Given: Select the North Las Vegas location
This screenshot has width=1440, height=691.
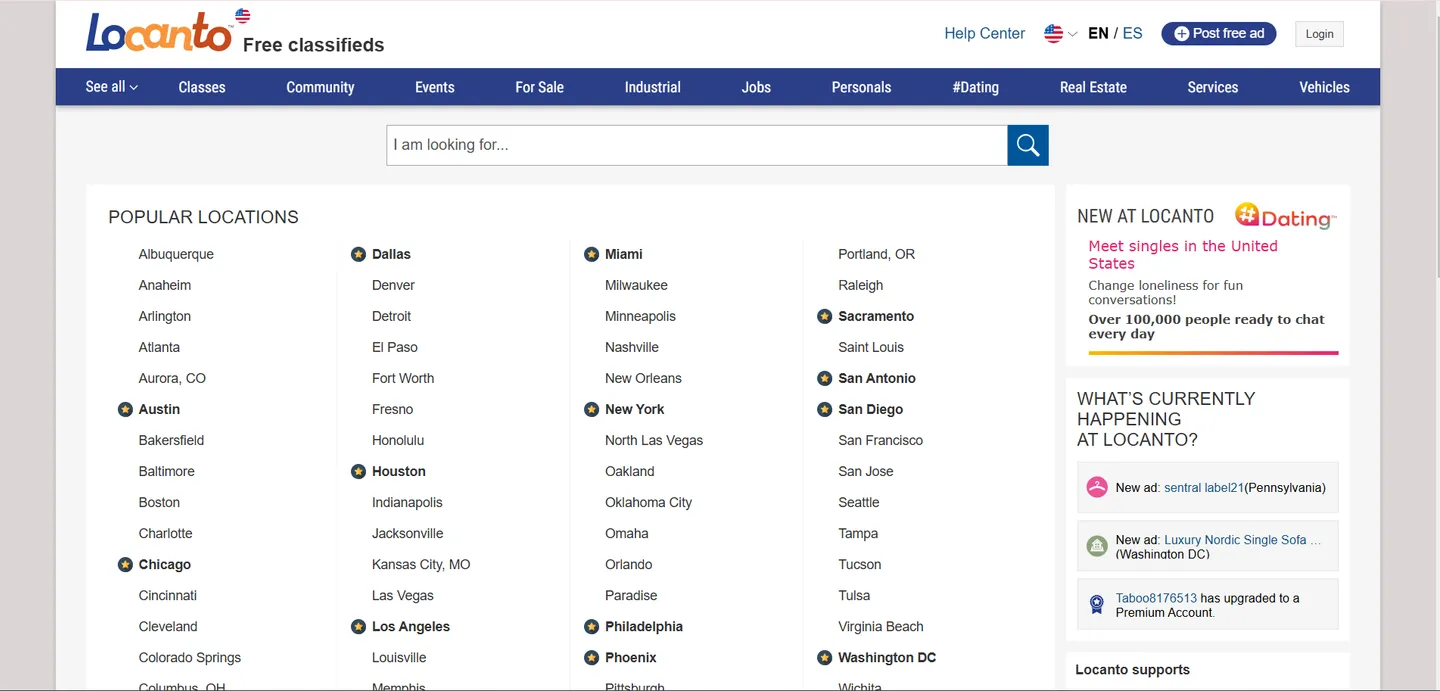Looking at the screenshot, I should [654, 440].
